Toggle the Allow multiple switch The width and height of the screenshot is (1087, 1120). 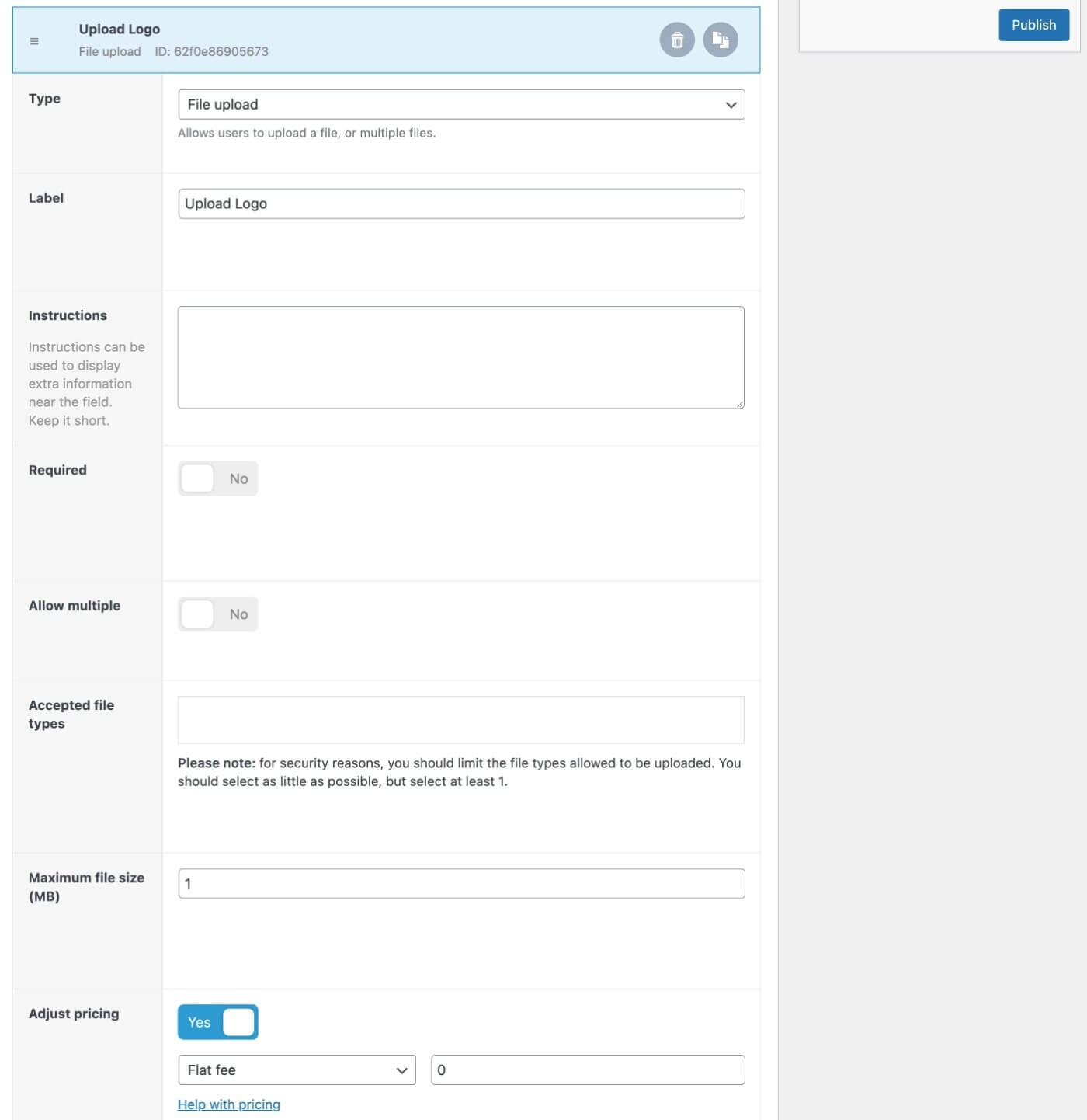pos(218,614)
